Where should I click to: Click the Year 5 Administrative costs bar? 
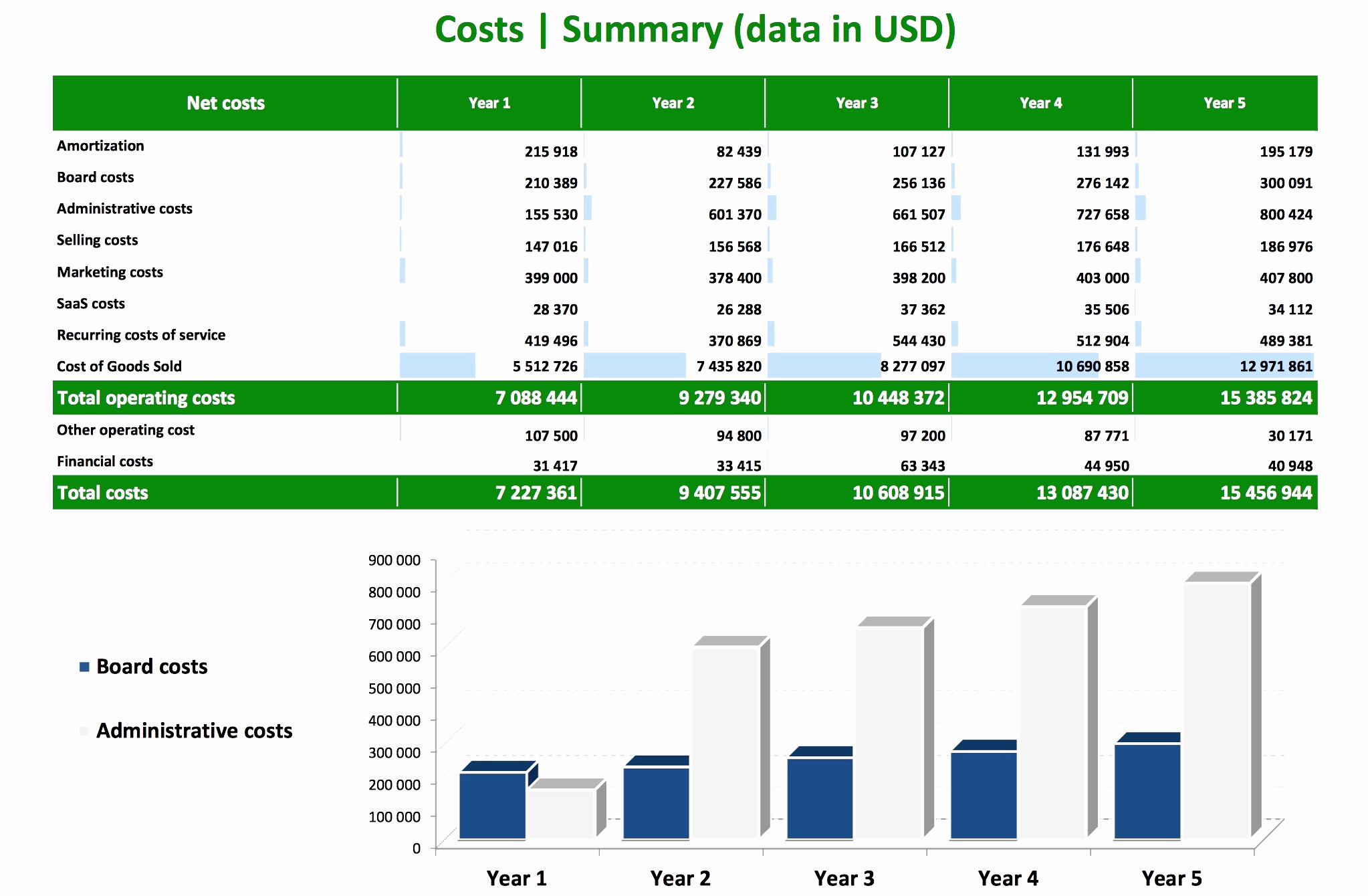click(1216, 709)
